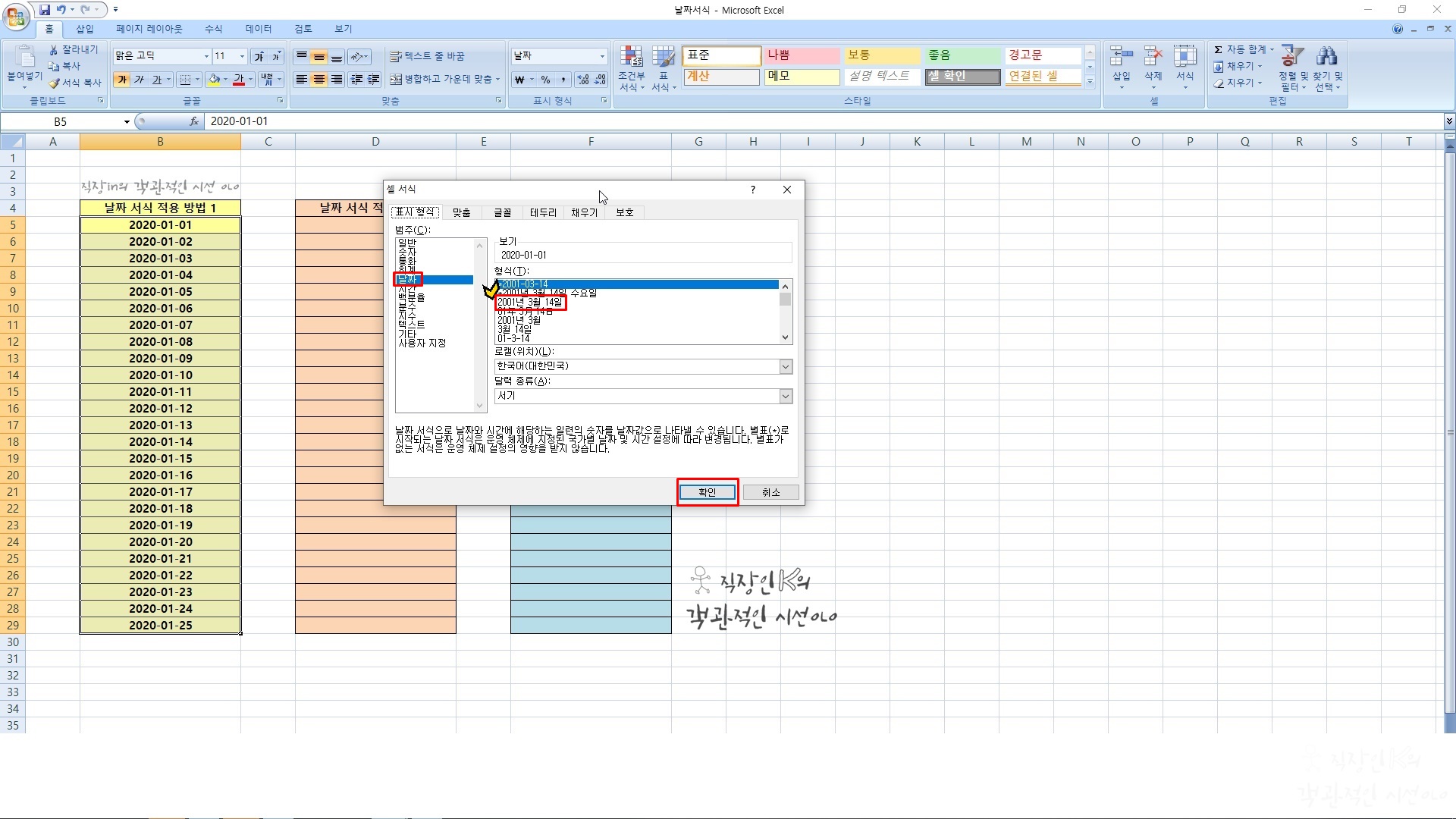
Task: Open the font name dropdown (맑은 고딕)
Action: 206,56
